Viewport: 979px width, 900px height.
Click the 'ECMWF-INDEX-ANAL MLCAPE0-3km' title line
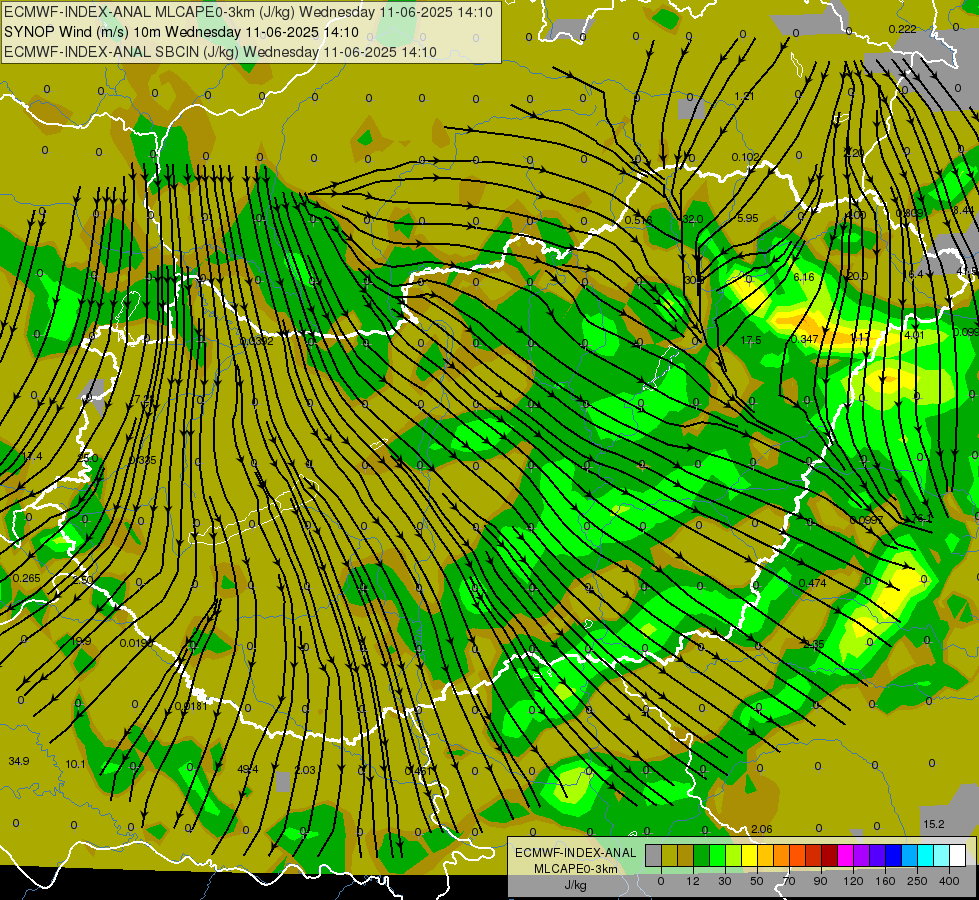point(248,12)
